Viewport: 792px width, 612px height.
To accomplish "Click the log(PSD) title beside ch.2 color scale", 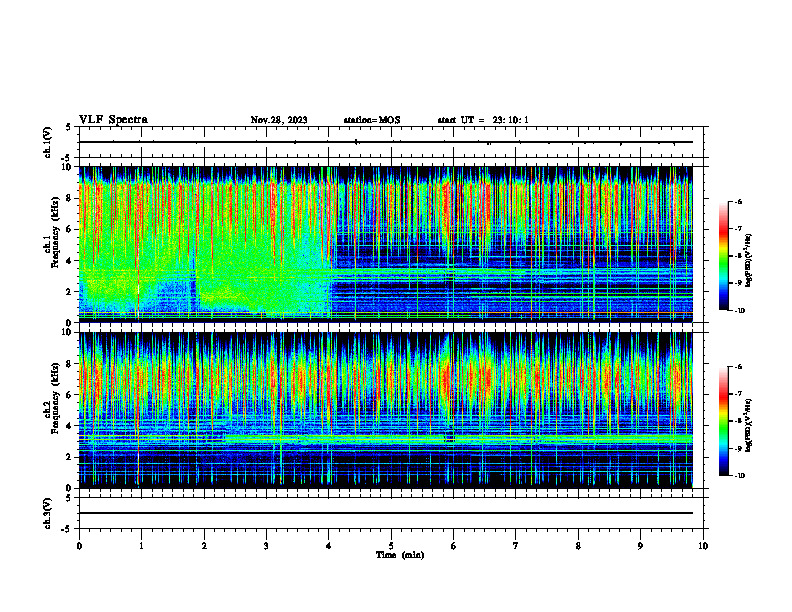I will point(749,426).
